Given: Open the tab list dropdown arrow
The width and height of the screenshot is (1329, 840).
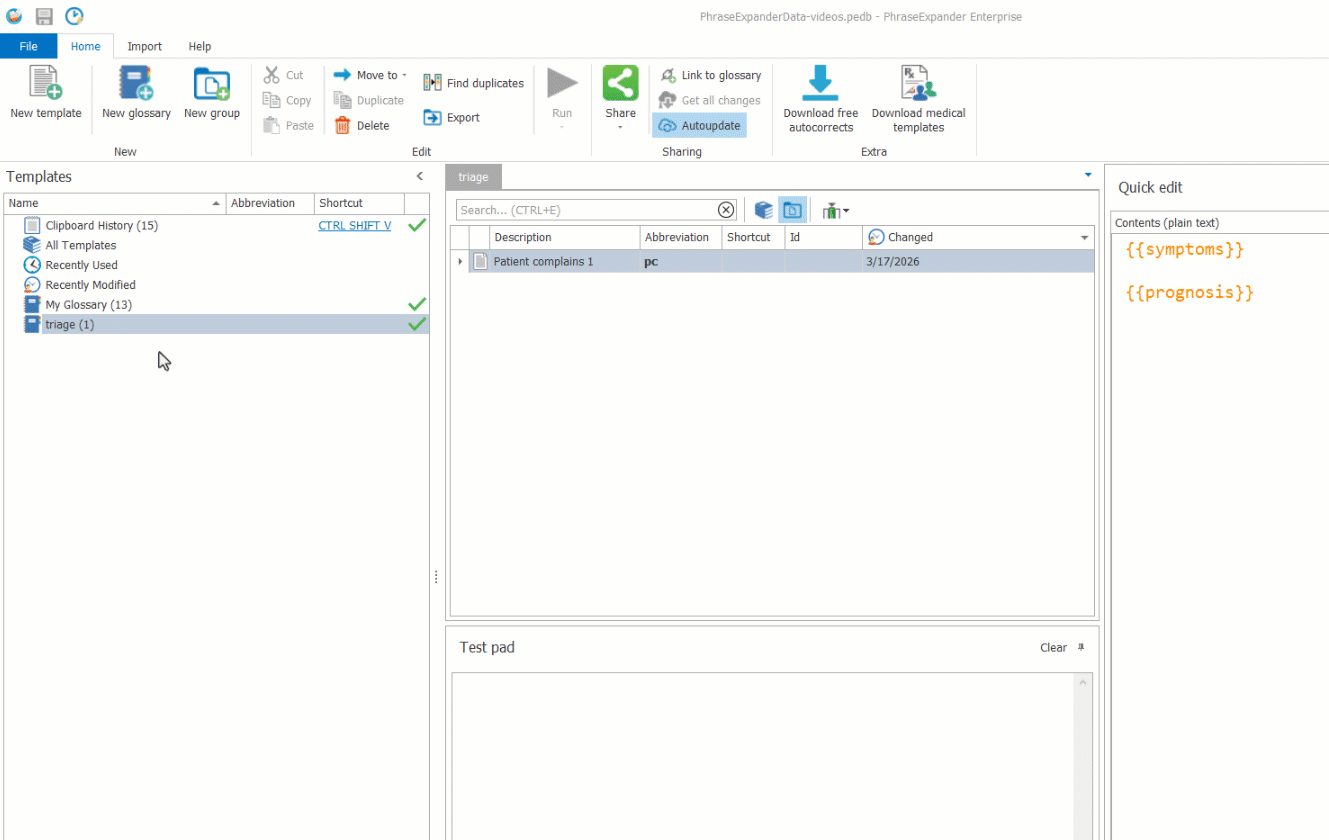Looking at the screenshot, I should coord(1088,175).
